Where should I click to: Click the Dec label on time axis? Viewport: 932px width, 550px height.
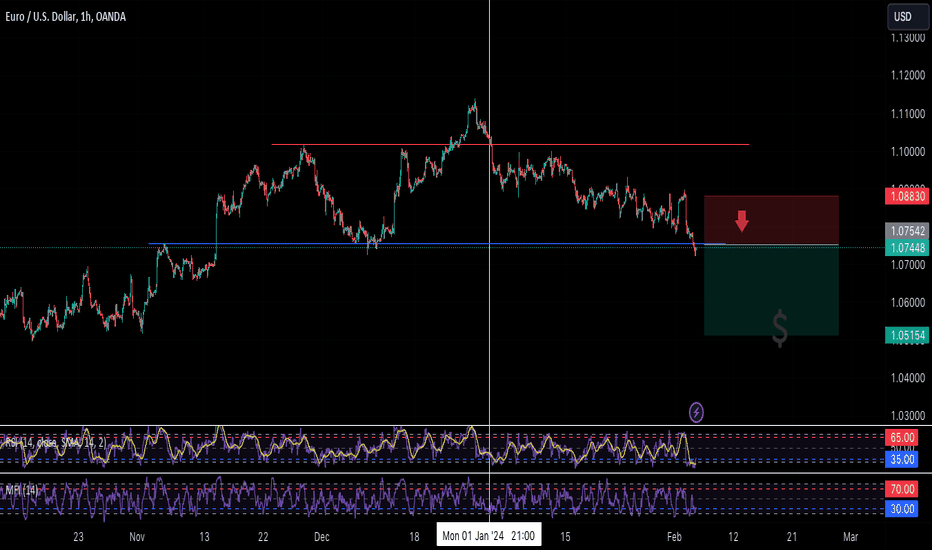[x=322, y=536]
